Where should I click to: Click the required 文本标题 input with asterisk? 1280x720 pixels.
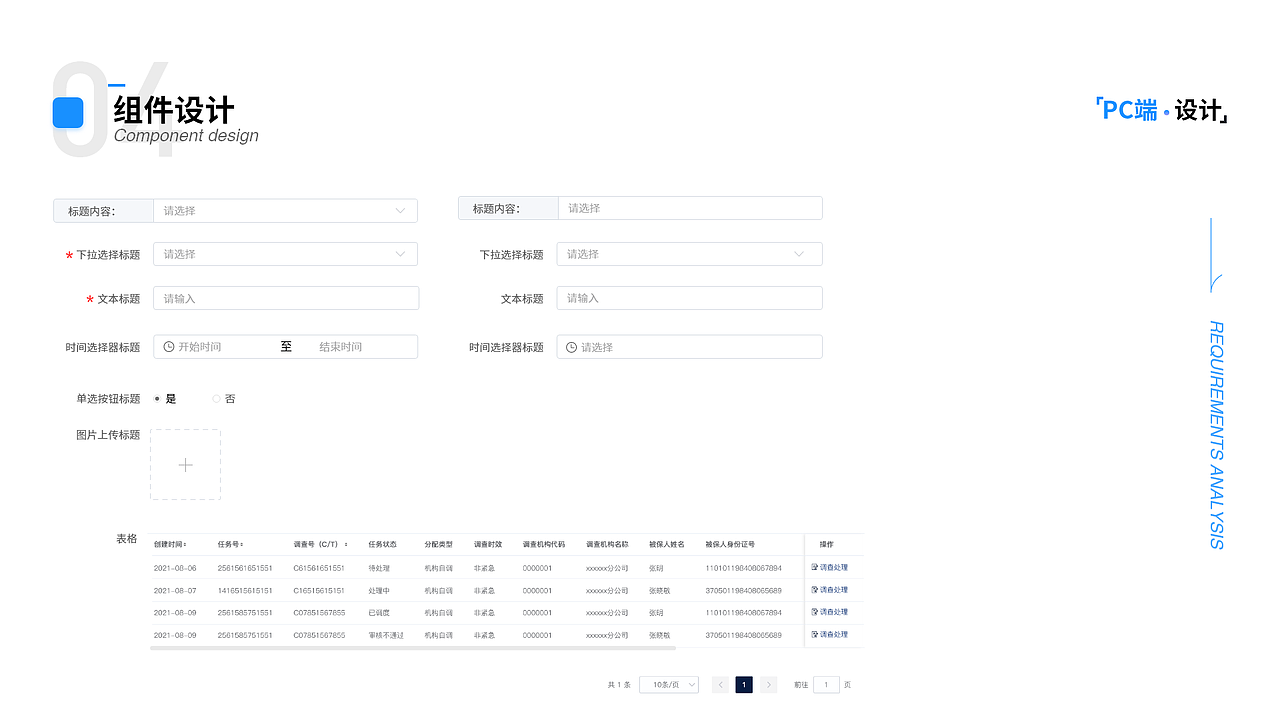tap(286, 298)
